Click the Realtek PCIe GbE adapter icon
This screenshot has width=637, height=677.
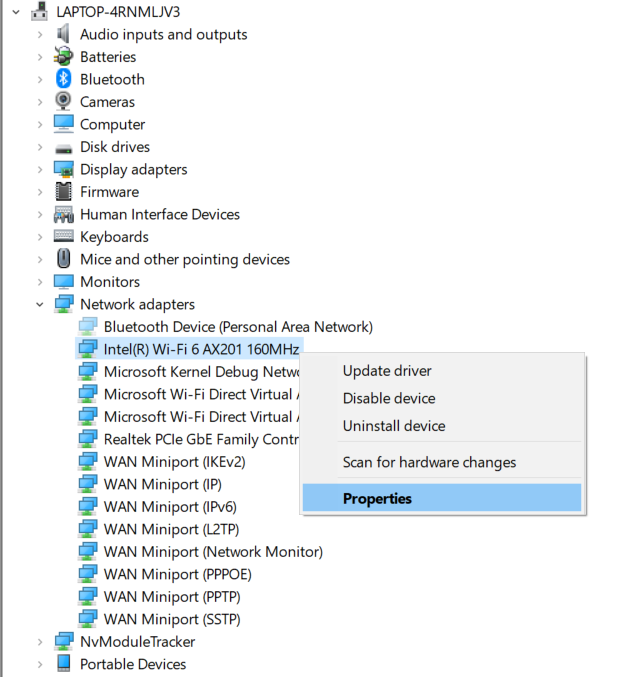point(88,439)
